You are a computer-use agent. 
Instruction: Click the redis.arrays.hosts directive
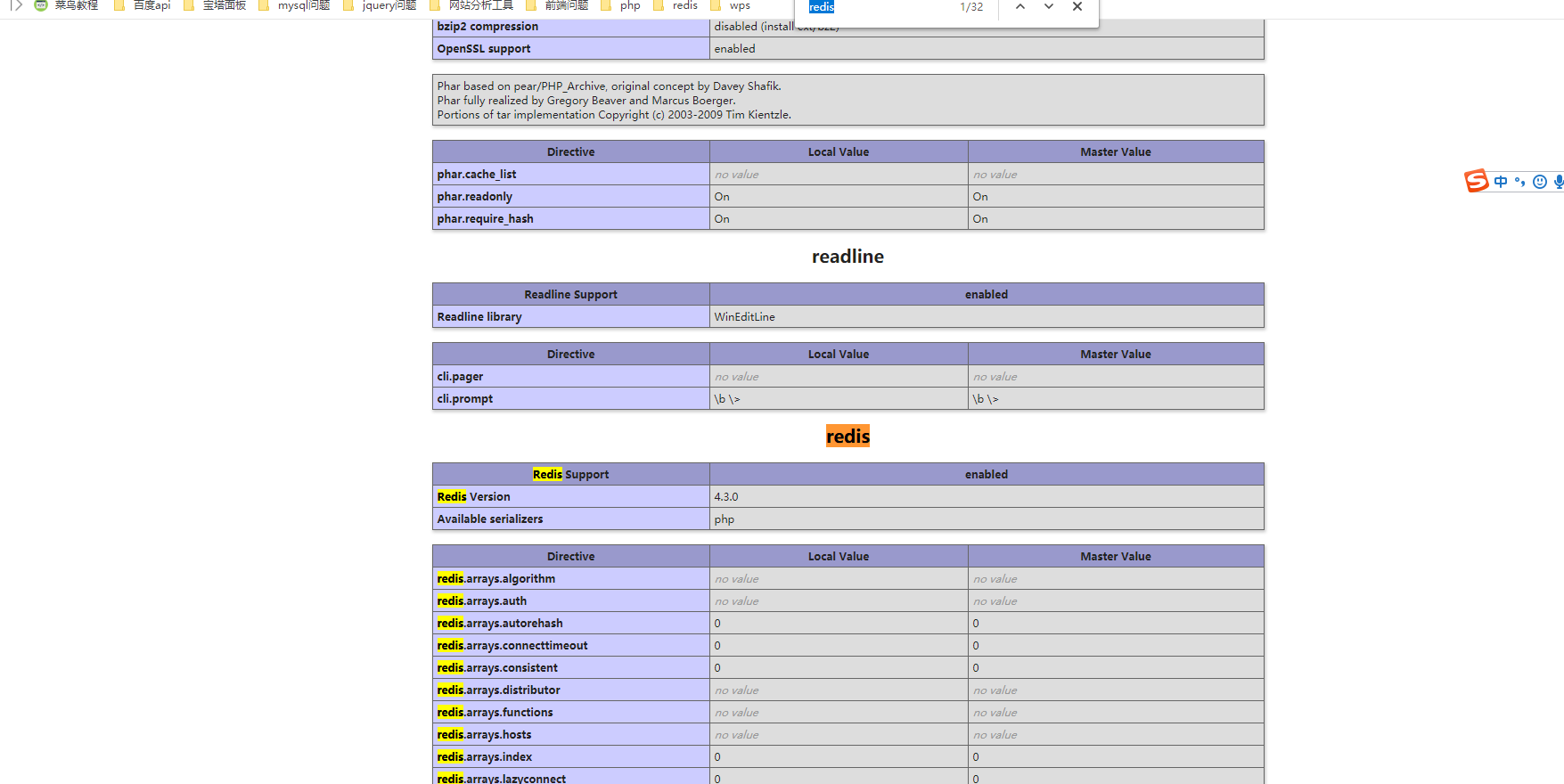pos(484,735)
